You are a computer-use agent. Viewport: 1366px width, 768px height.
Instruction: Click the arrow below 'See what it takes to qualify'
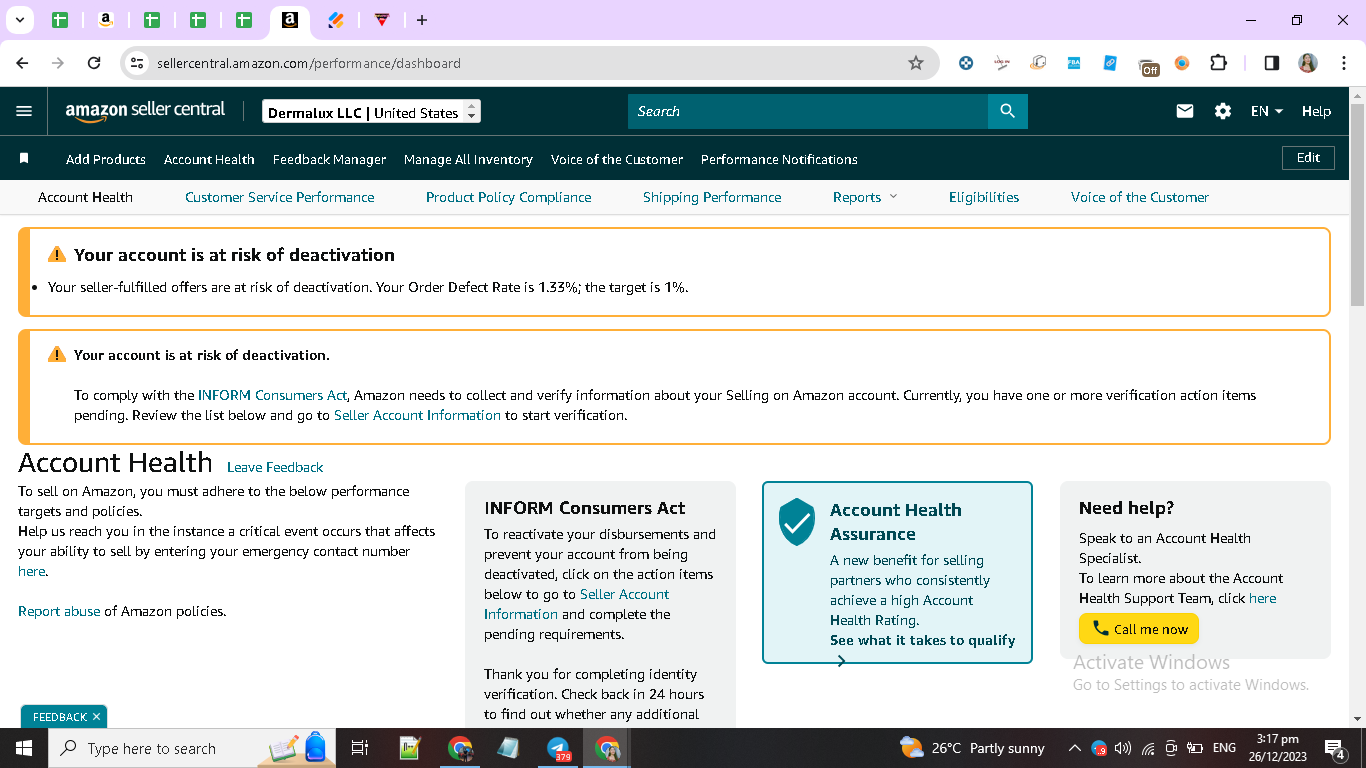click(841, 661)
